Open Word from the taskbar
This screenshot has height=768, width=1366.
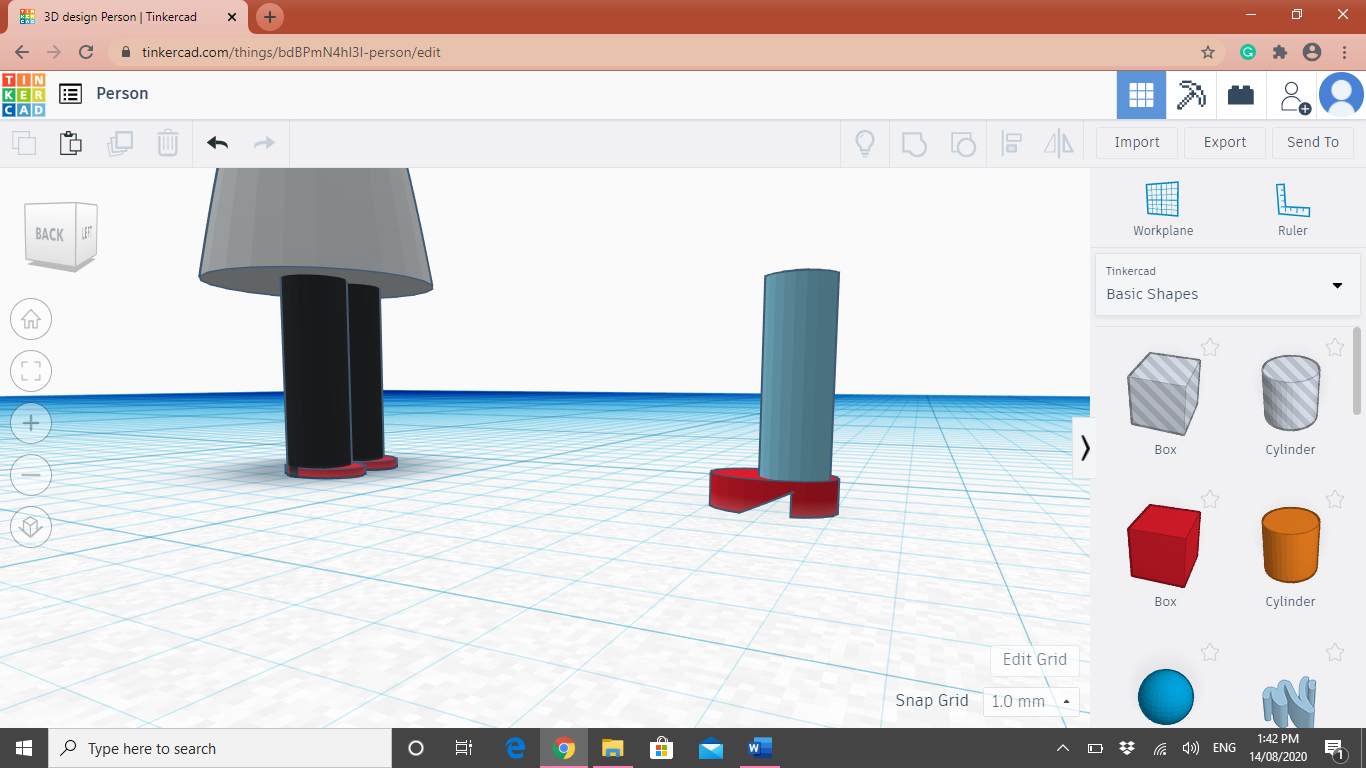pos(760,748)
